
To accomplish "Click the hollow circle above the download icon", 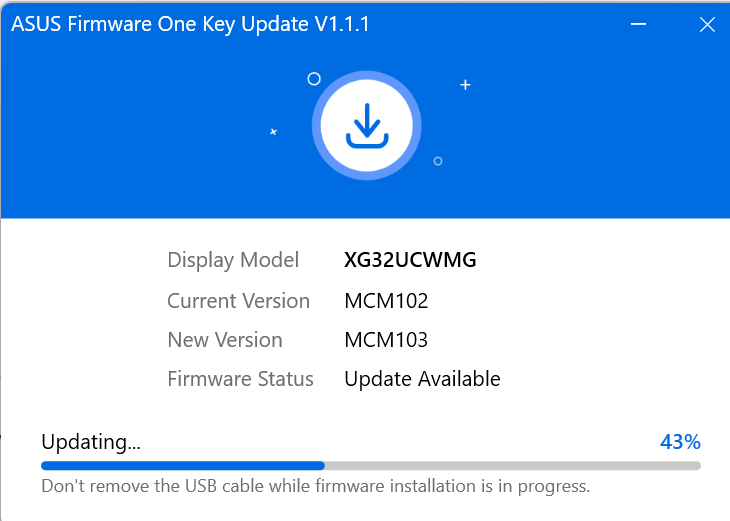I will [314, 78].
